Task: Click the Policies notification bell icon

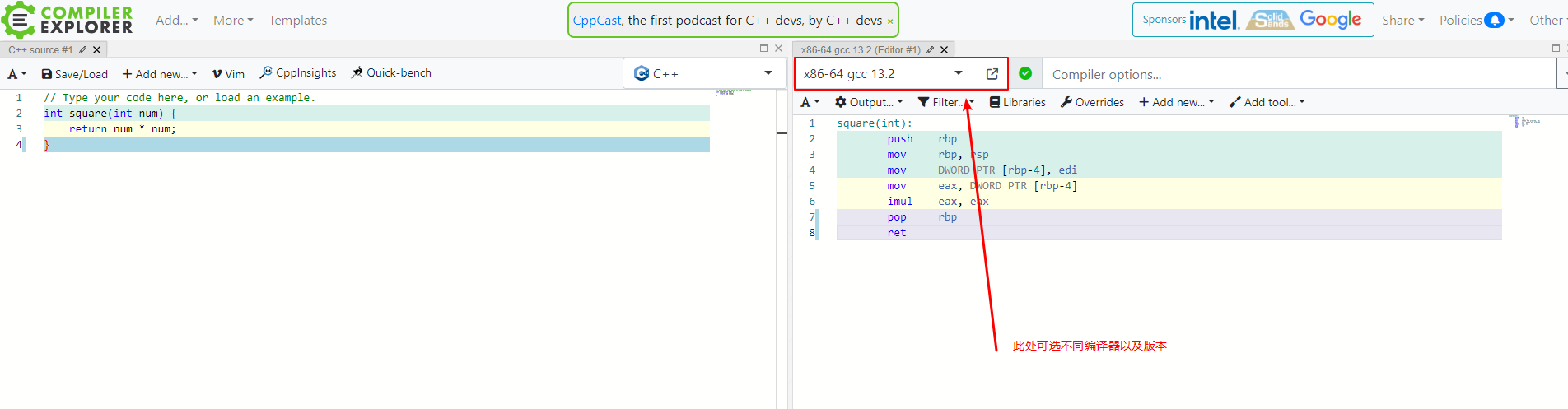Action: 1494,20
